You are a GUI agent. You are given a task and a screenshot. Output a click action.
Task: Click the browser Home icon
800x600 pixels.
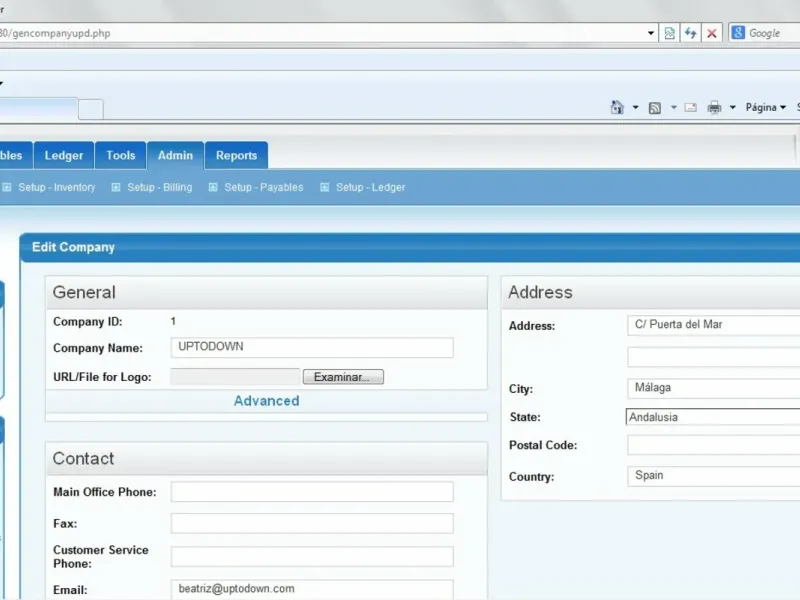[617, 107]
